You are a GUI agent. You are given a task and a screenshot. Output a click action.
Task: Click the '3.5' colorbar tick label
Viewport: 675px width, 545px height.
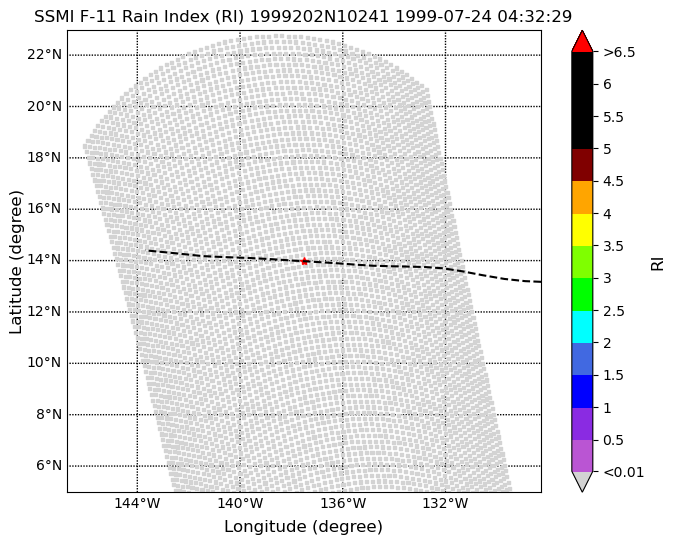[613, 246]
